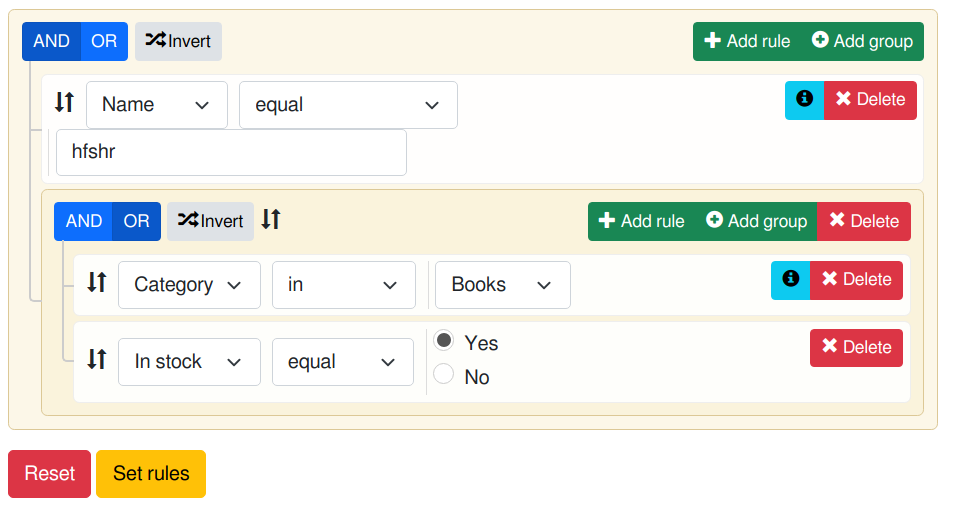
Task: Click the text input containing hfshr
Action: point(231,152)
